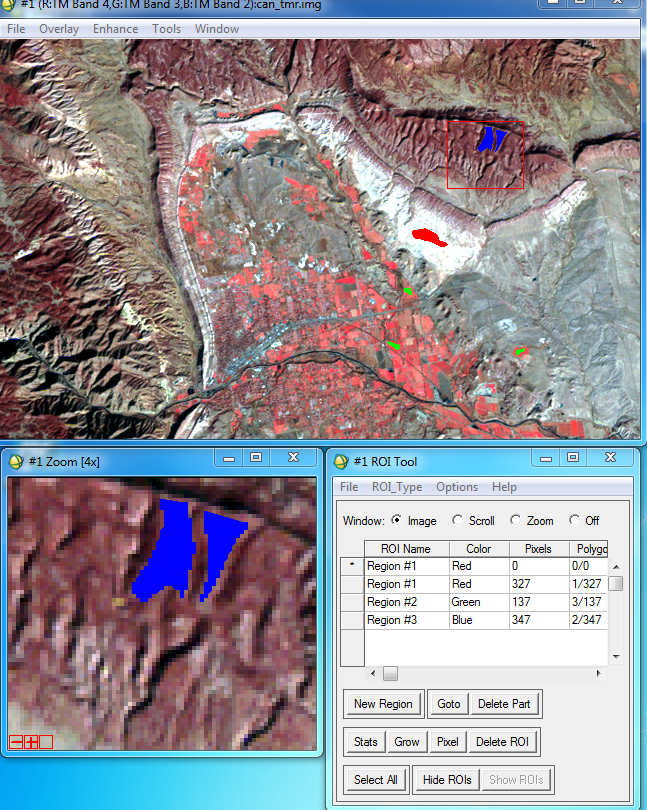The image size is (647, 810).
Task: Click the Polygon column header
Action: click(589, 549)
